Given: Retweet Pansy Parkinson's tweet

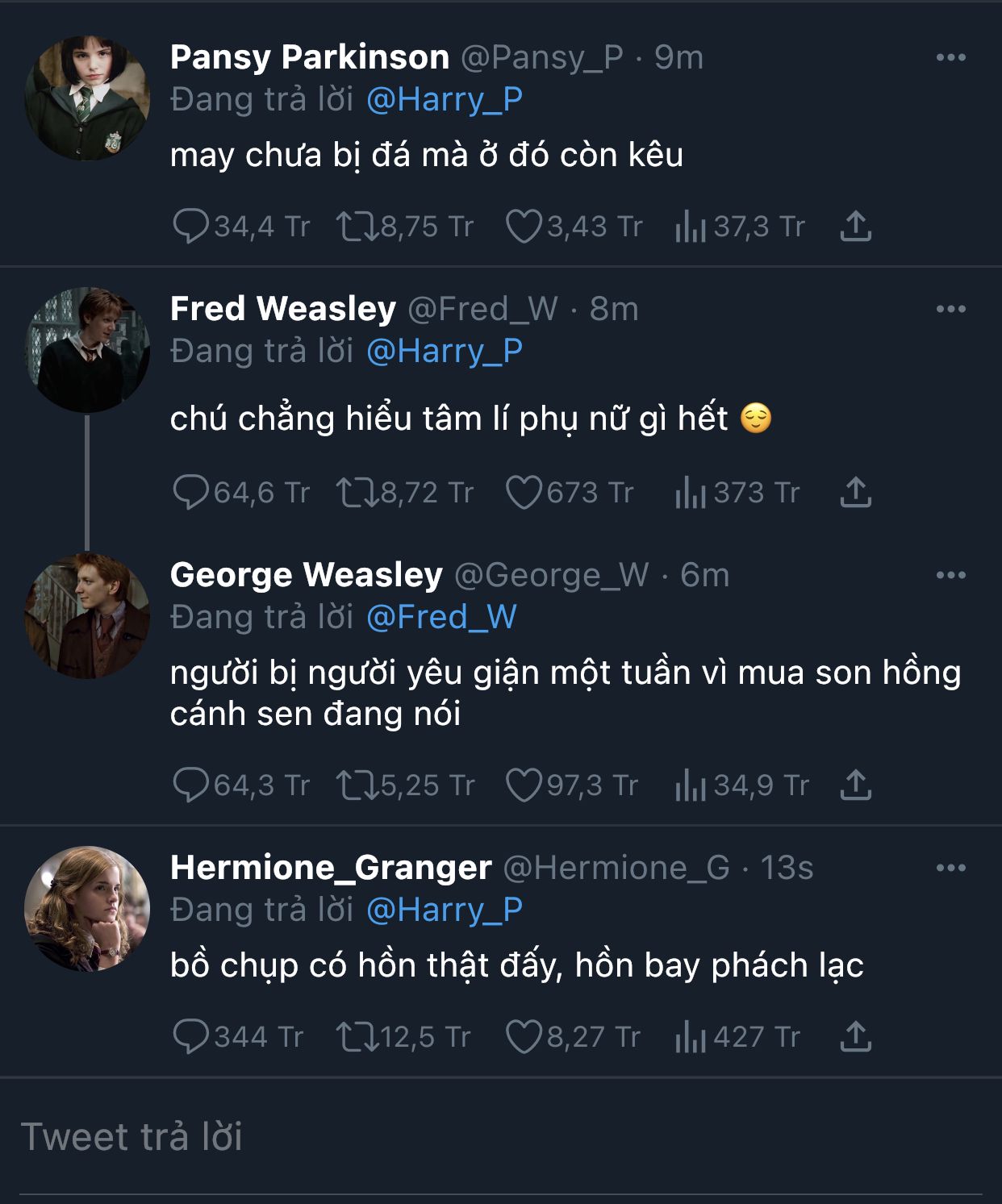Looking at the screenshot, I should (x=357, y=227).
